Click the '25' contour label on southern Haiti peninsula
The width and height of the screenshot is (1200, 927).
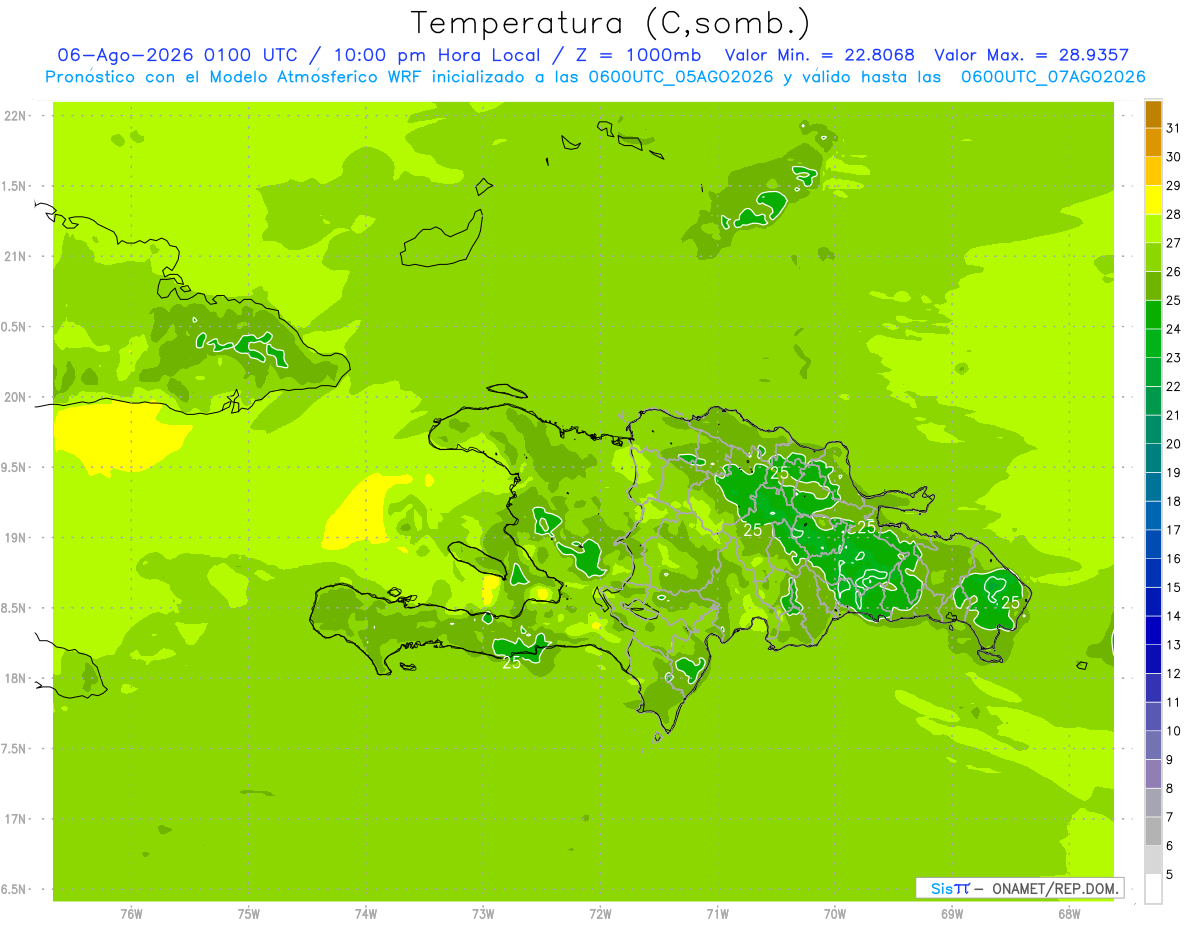pyautogui.click(x=511, y=662)
